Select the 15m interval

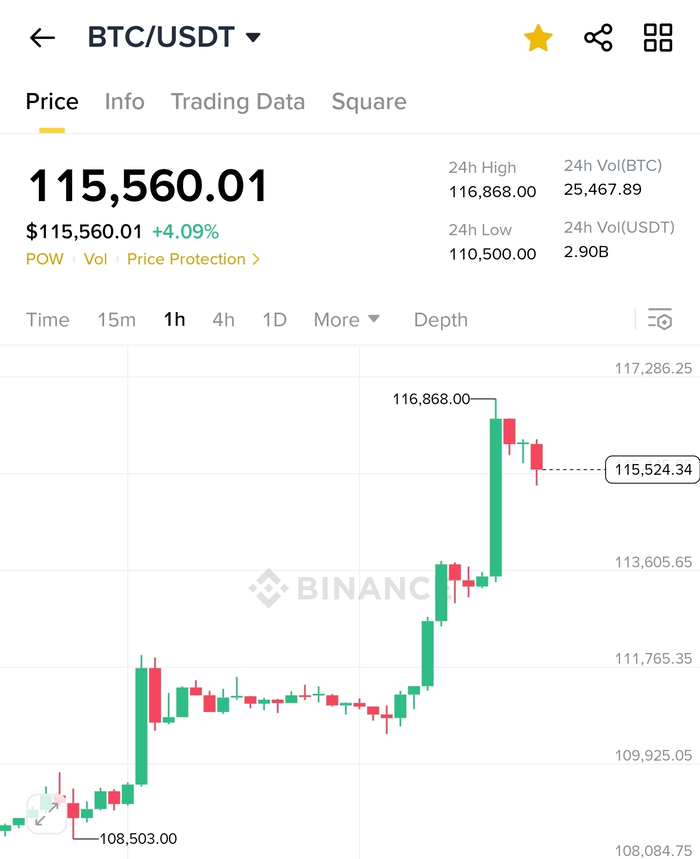click(117, 319)
